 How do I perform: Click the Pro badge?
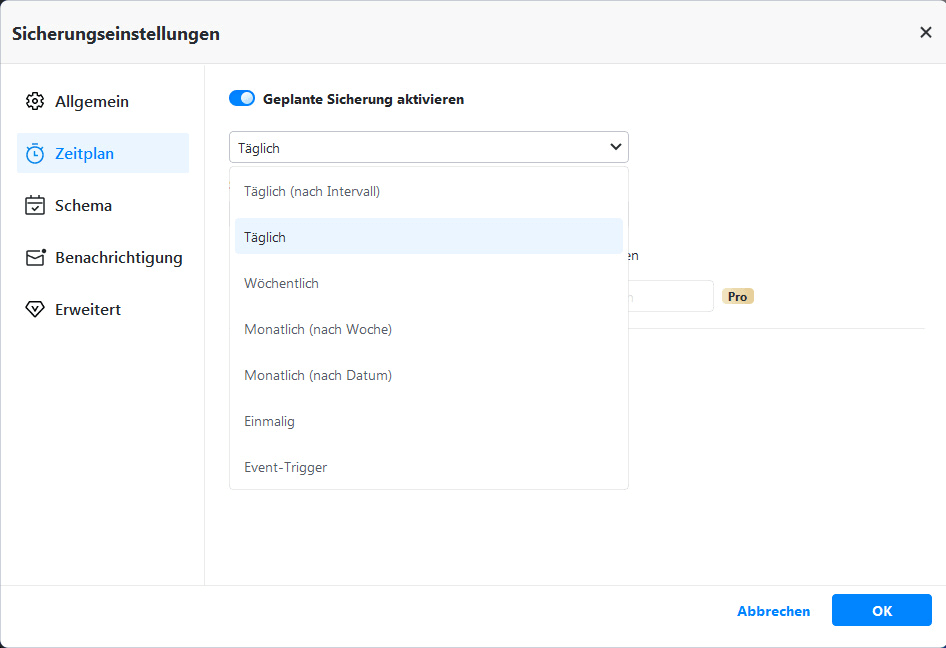[738, 297]
